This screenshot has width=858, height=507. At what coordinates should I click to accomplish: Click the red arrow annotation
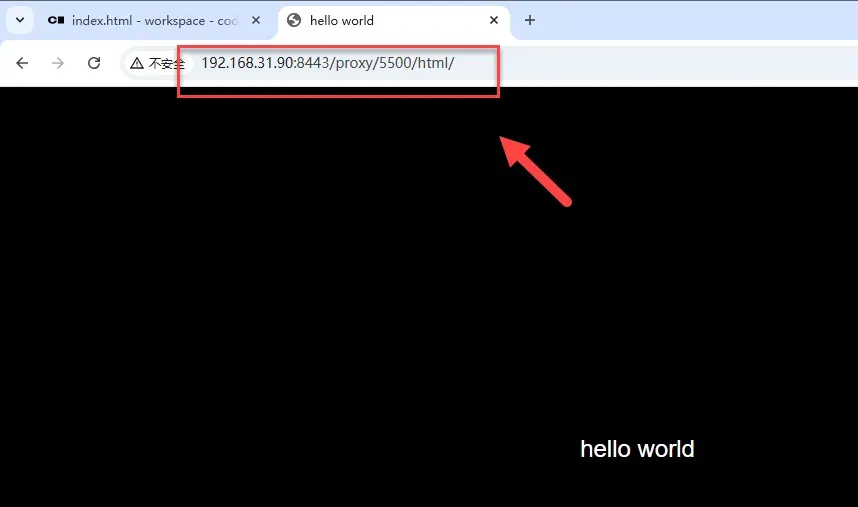point(535,171)
